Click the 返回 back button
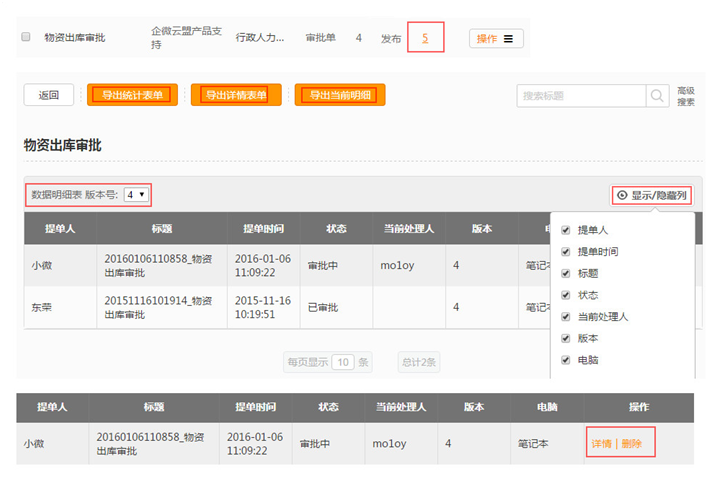This screenshot has height=481, width=722. [48, 96]
